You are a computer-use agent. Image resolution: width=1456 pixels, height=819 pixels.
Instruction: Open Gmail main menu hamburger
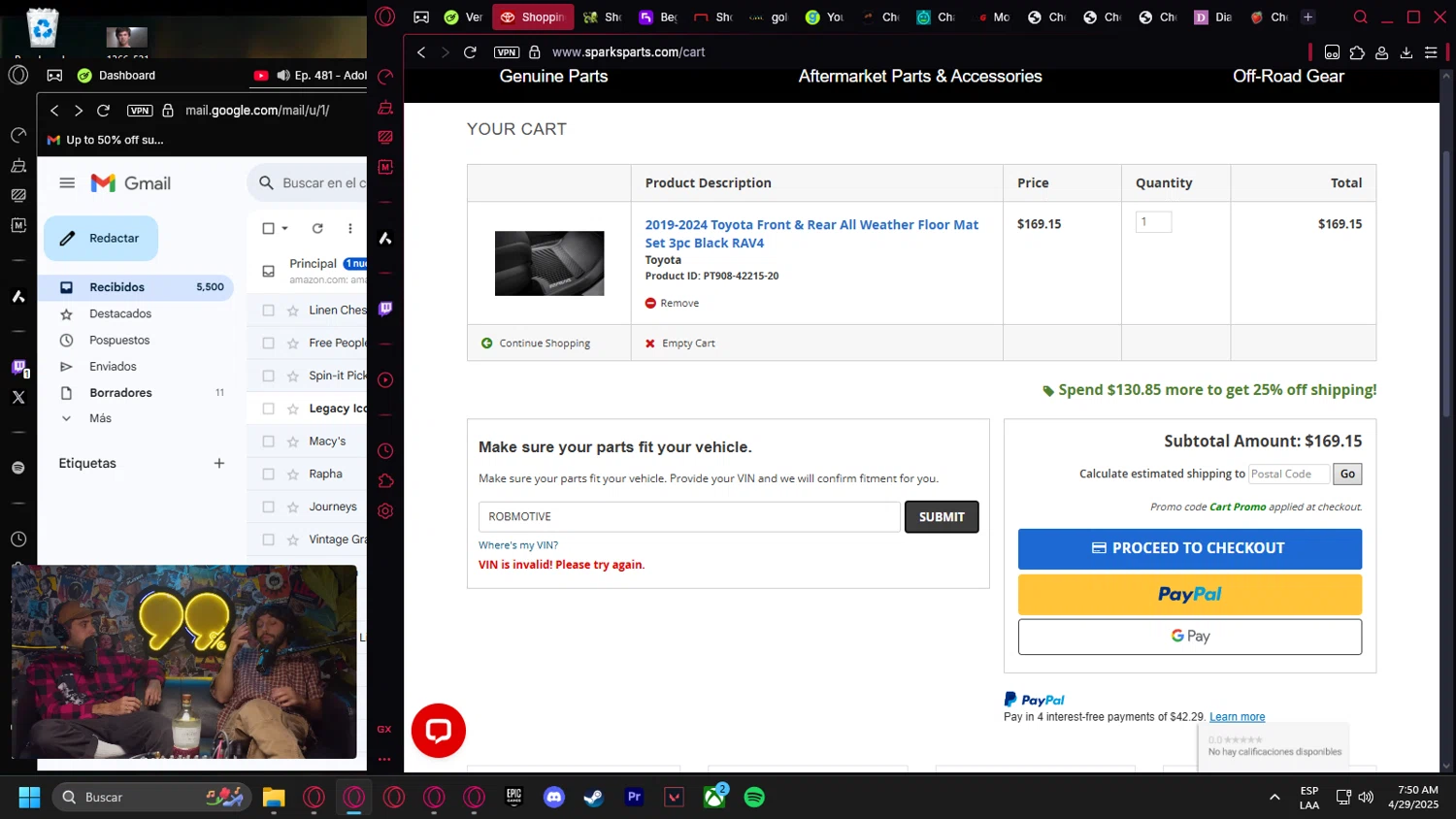click(x=67, y=182)
